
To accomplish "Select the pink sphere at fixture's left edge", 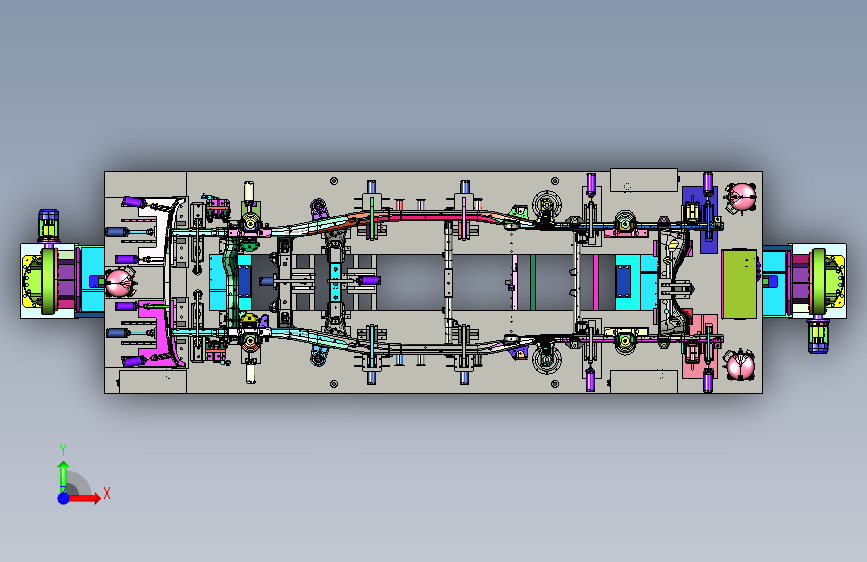I will pyautogui.click(x=119, y=283).
